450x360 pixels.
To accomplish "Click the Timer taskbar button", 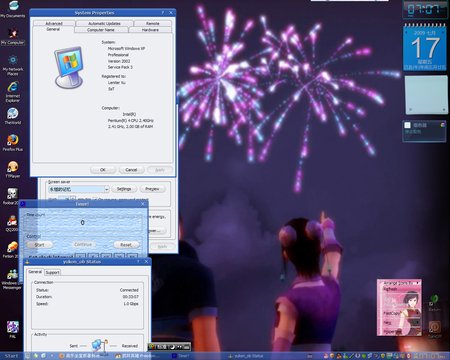I will point(197,356).
